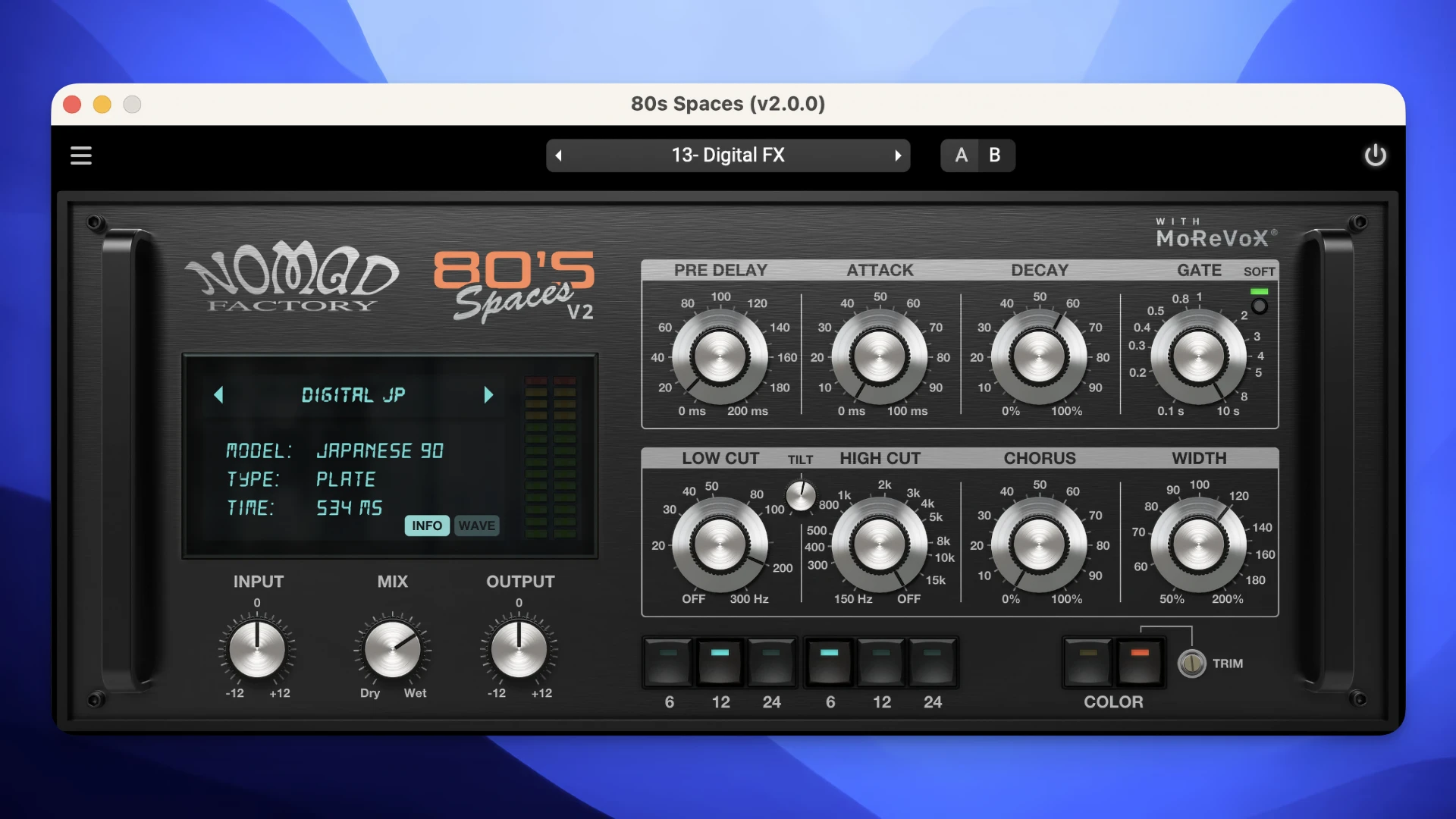Enable high cut 12 dB slope button
1456x819 pixels.
(x=881, y=662)
